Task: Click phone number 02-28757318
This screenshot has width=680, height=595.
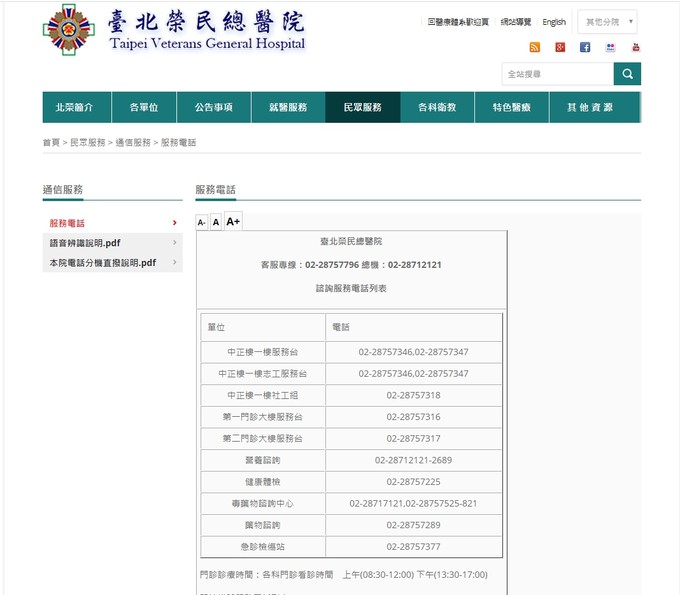Action: tap(413, 395)
